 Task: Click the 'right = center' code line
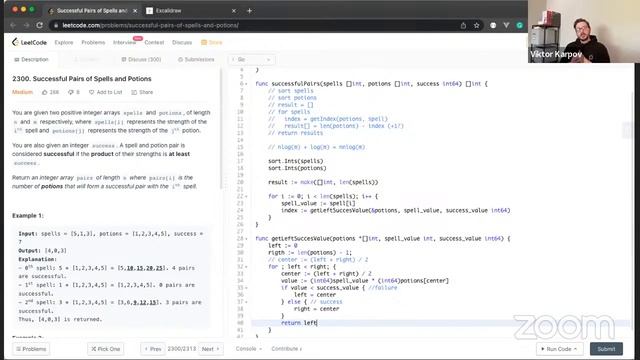tap(316, 309)
